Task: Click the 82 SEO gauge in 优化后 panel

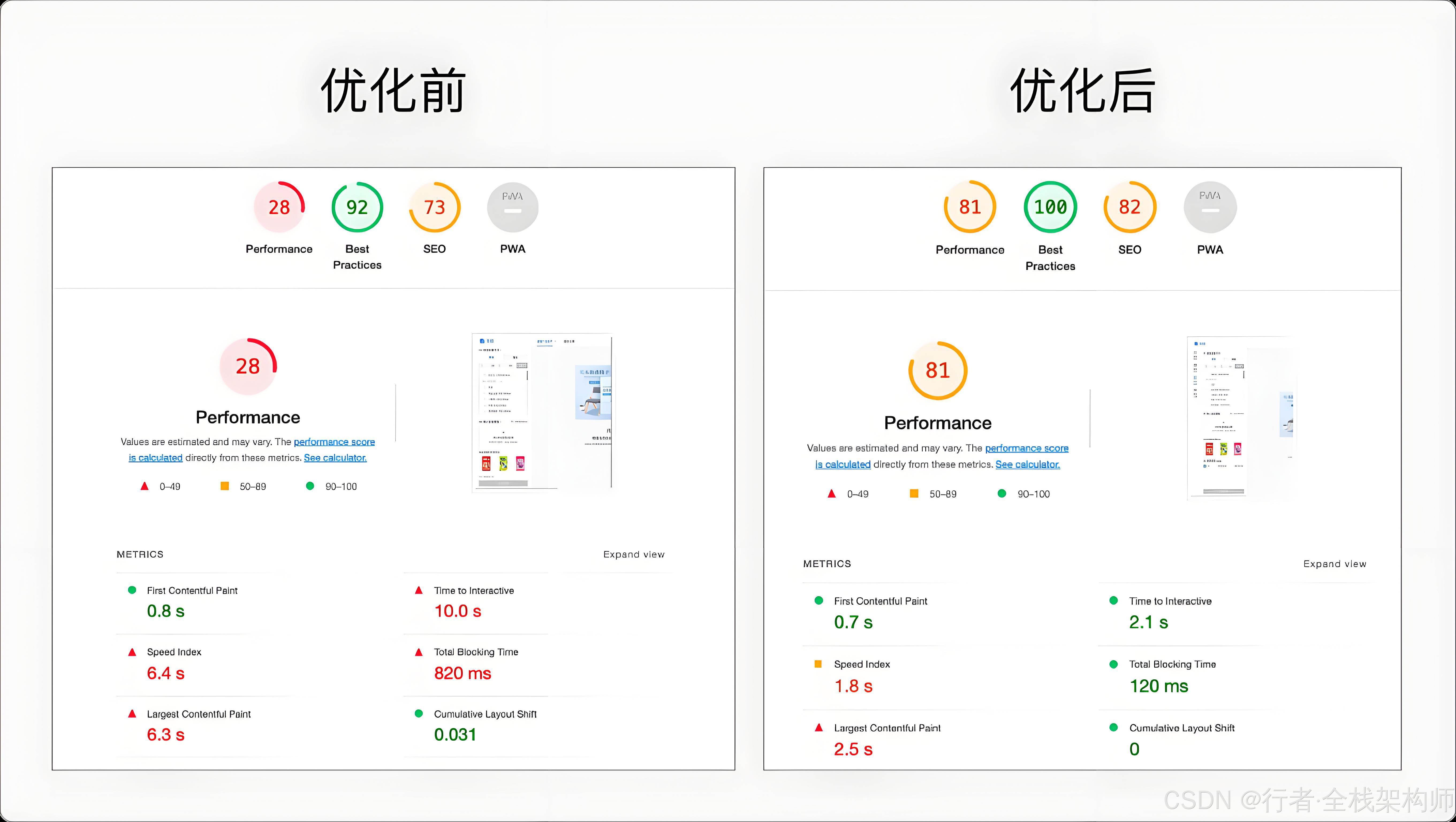Action: pos(1130,207)
